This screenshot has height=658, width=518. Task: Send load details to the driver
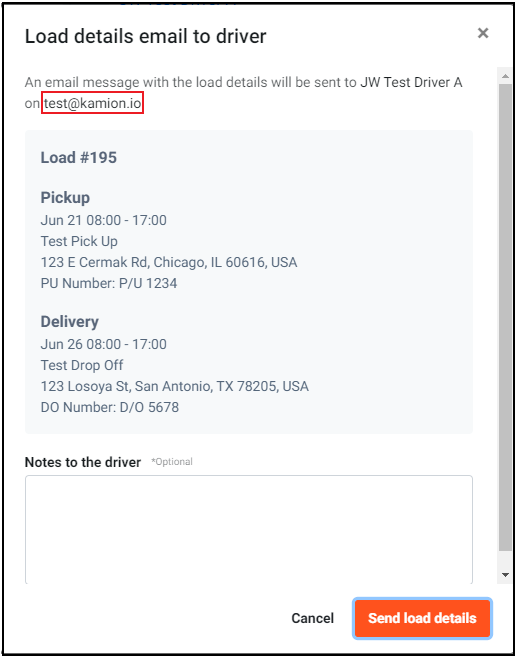coord(422,618)
